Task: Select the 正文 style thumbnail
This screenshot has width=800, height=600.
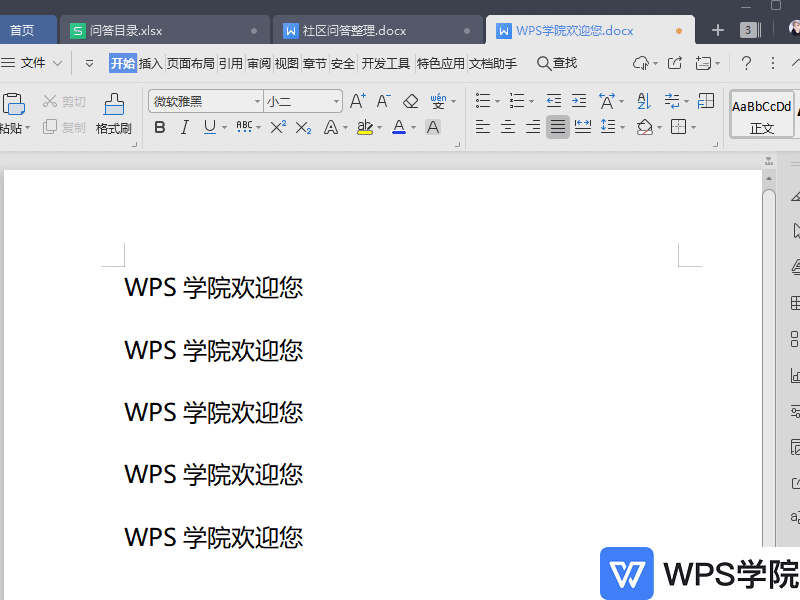Action: [762, 115]
